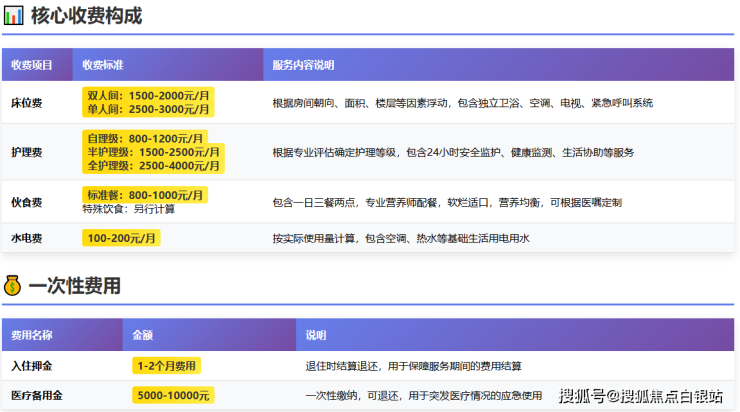Click the 单人间 2500-3000元/月 price label
The image size is (740, 412).
148,108
